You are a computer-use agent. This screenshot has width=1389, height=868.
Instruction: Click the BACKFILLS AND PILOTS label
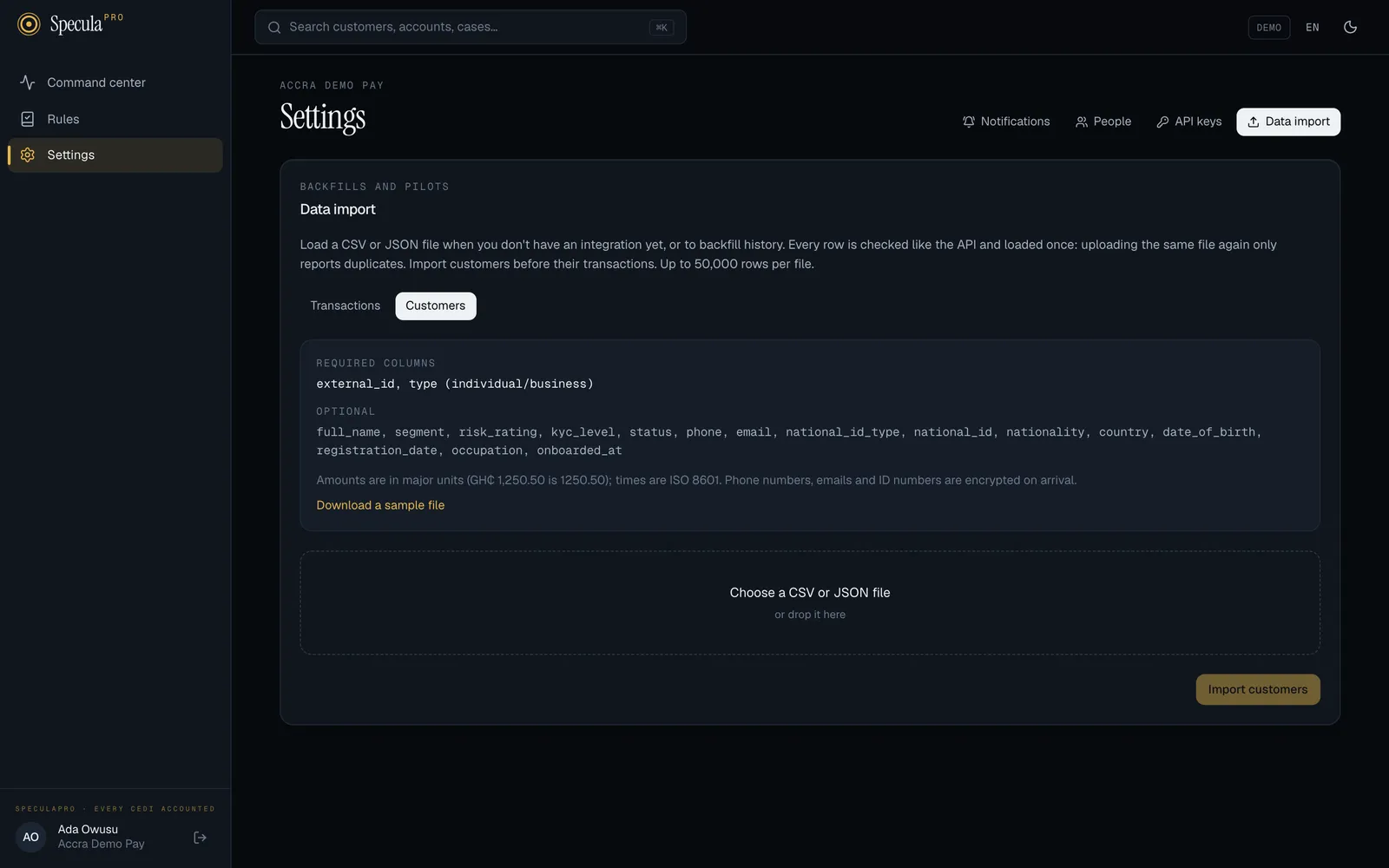pyautogui.click(x=375, y=187)
